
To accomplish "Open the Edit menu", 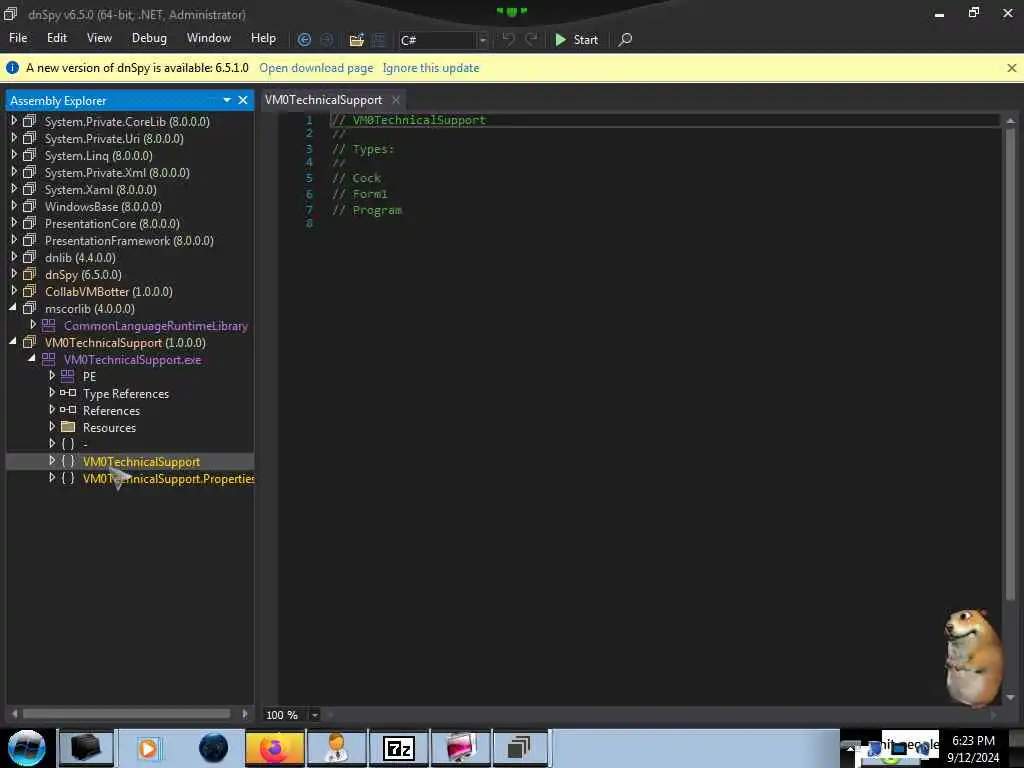I will pyautogui.click(x=57, y=38).
